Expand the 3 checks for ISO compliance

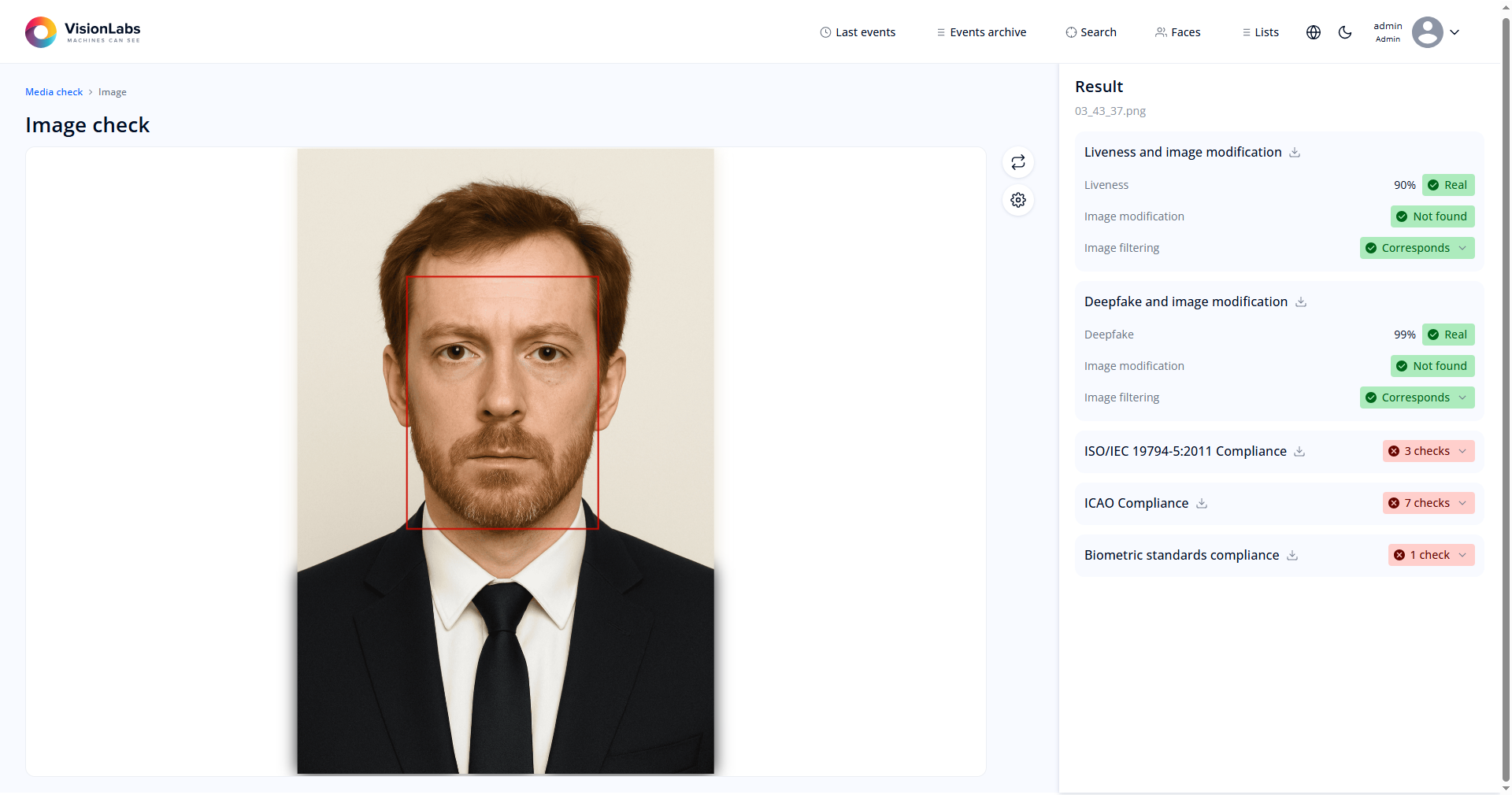click(x=1464, y=451)
